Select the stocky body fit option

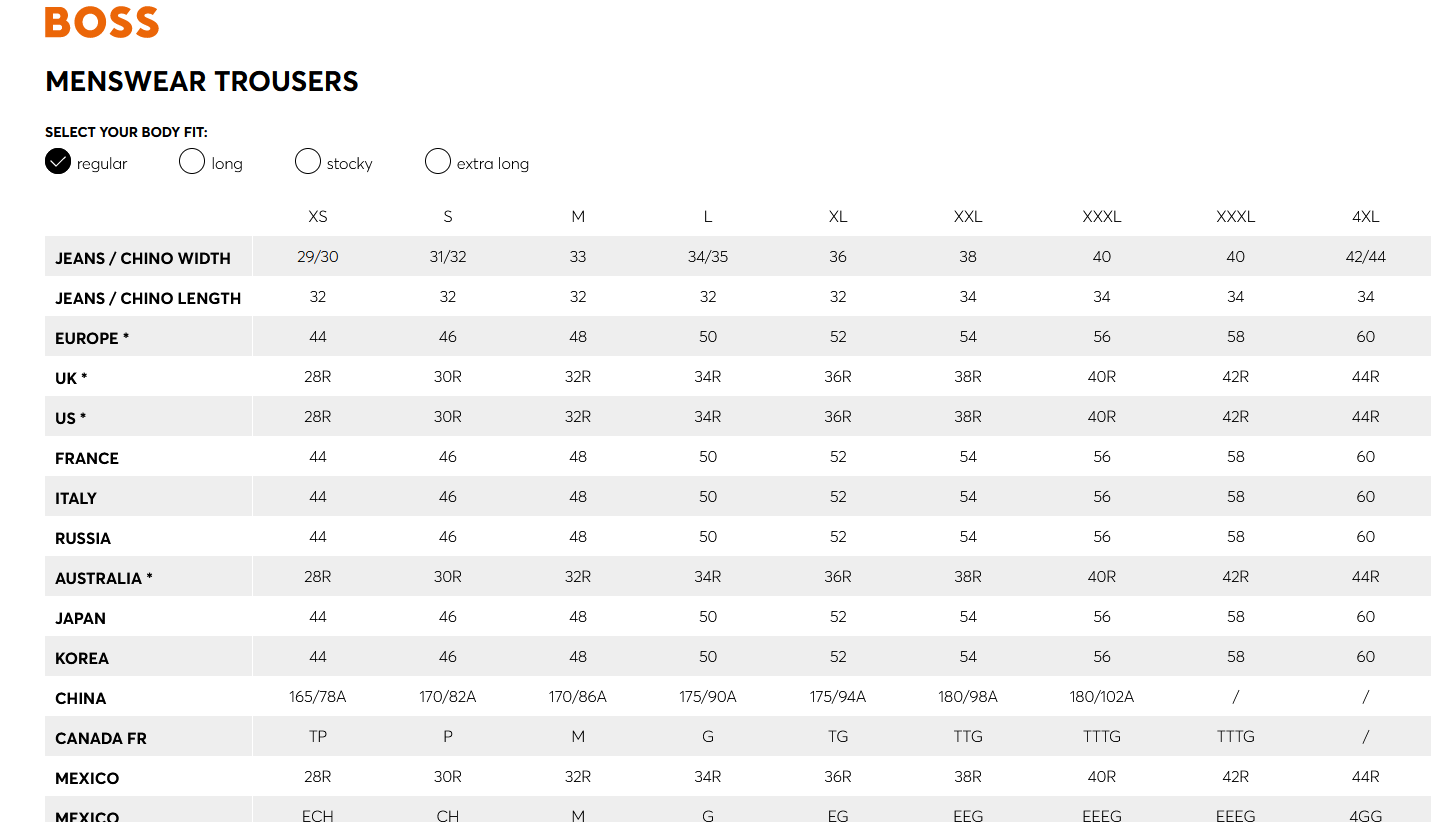[308, 161]
